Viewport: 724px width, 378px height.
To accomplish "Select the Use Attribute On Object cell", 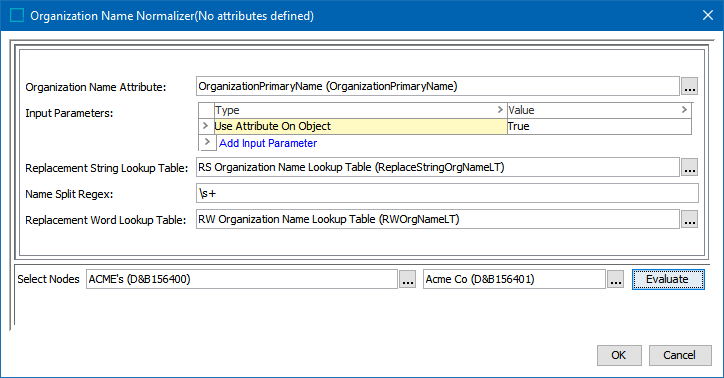I will click(360, 126).
